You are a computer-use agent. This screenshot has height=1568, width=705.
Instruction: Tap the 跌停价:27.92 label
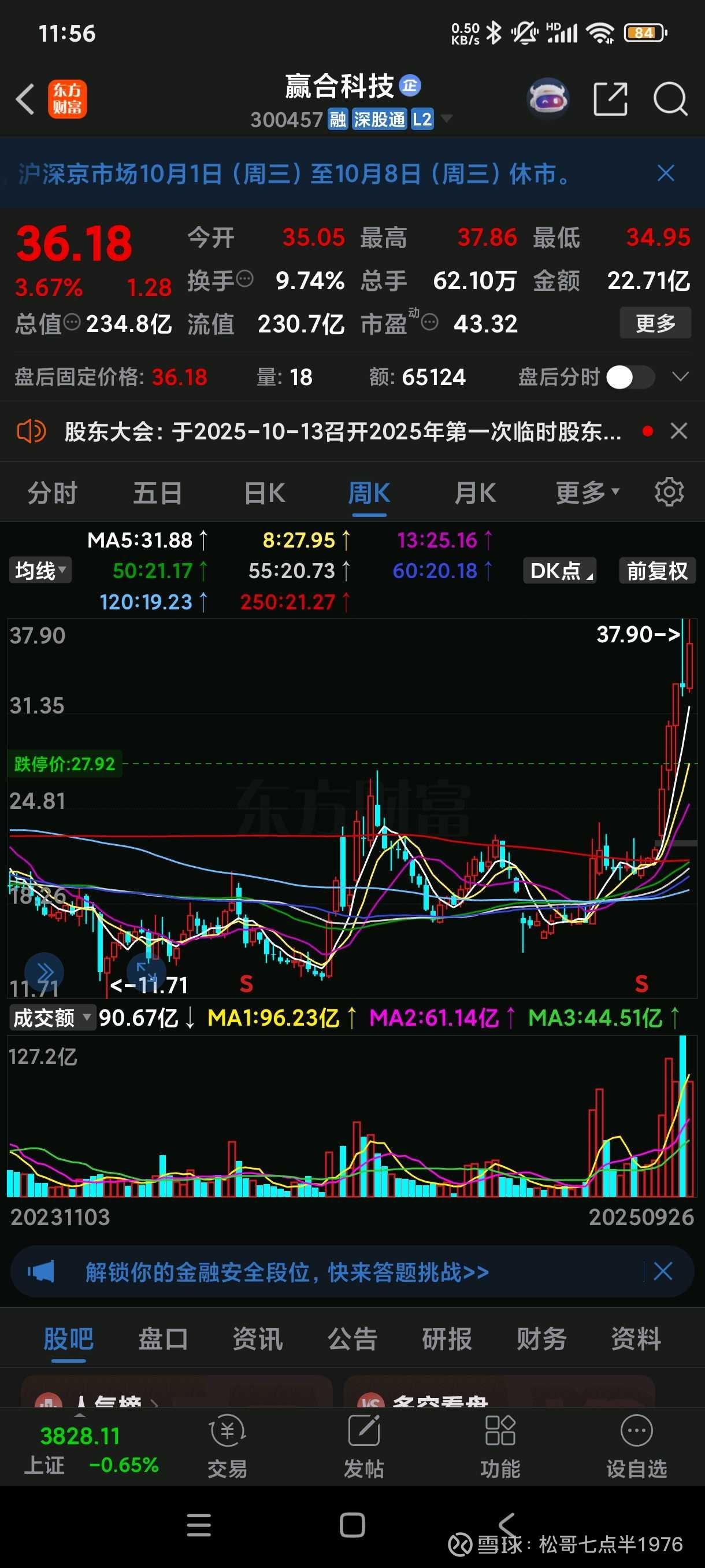coord(65,763)
